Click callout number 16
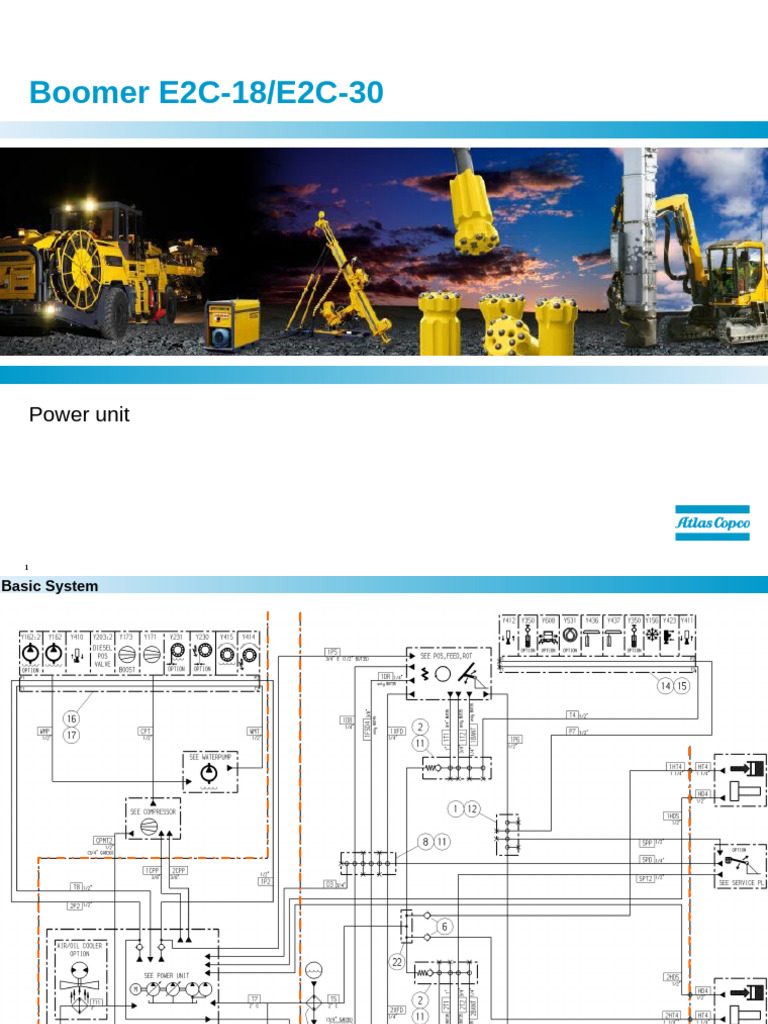 71,718
